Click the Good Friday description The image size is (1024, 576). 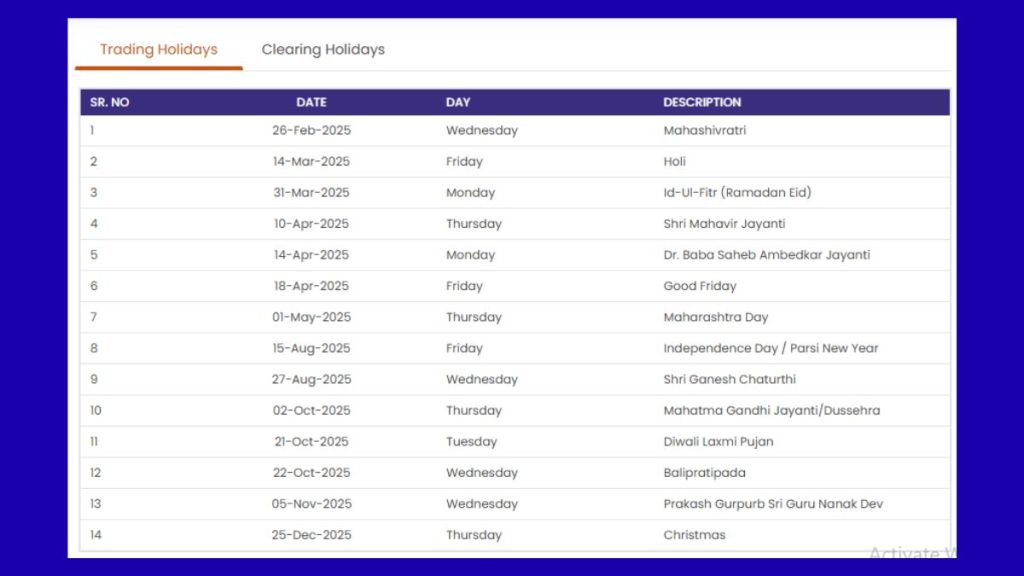point(699,285)
